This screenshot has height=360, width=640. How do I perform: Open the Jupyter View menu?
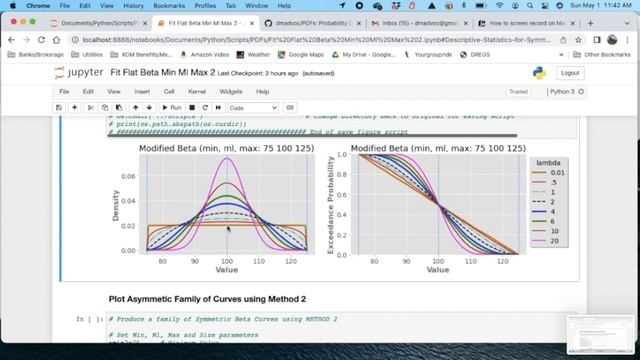tap(114, 92)
